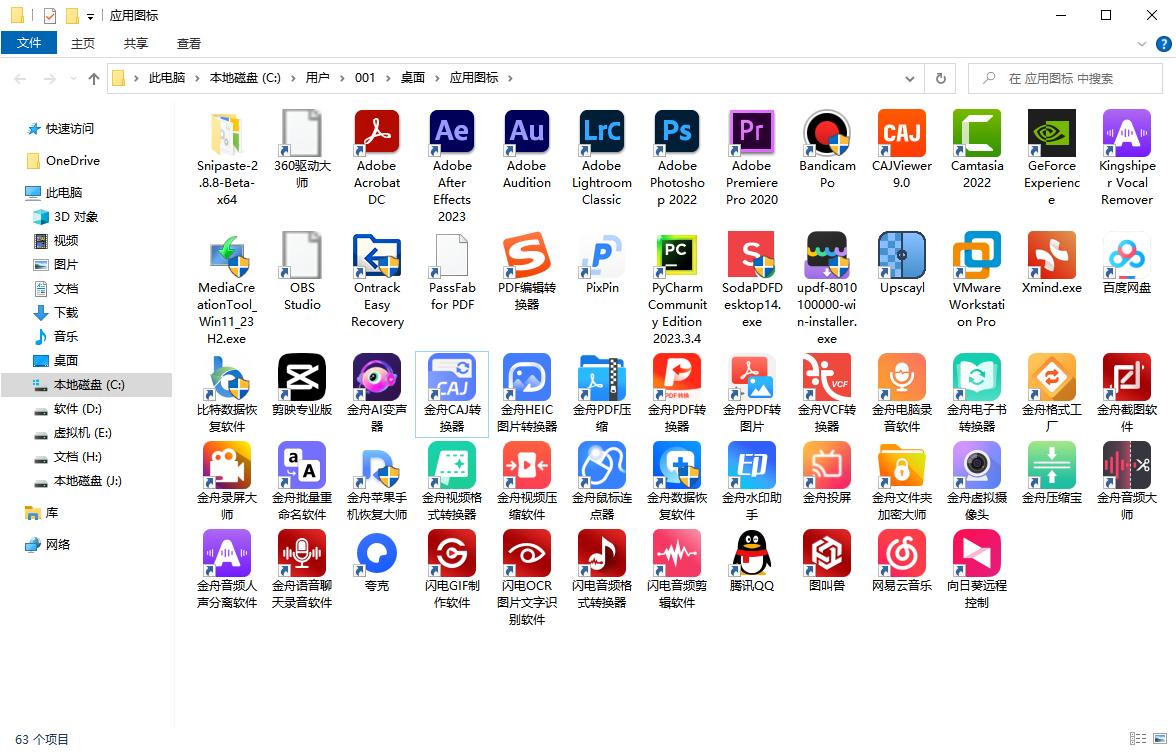Click the 百度网盘 shortcut icon
Image resolution: width=1176 pixels, height=752 pixels.
tap(1127, 255)
